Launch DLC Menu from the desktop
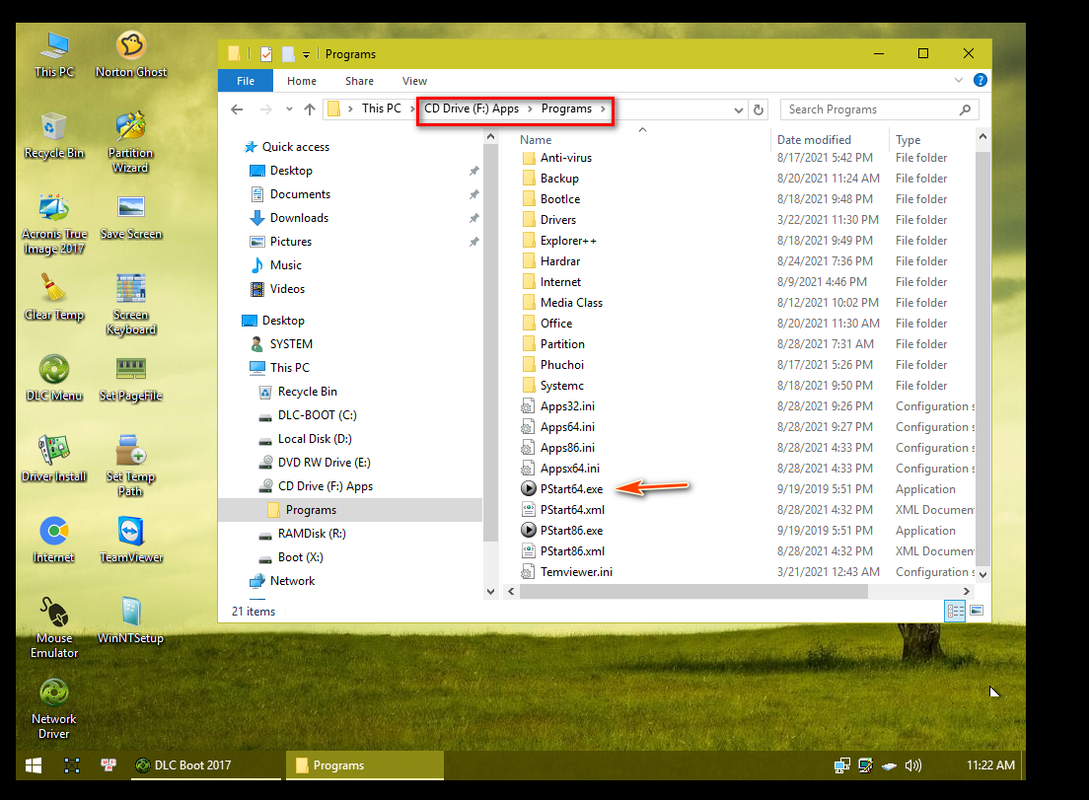This screenshot has height=800, width=1089. click(x=54, y=379)
